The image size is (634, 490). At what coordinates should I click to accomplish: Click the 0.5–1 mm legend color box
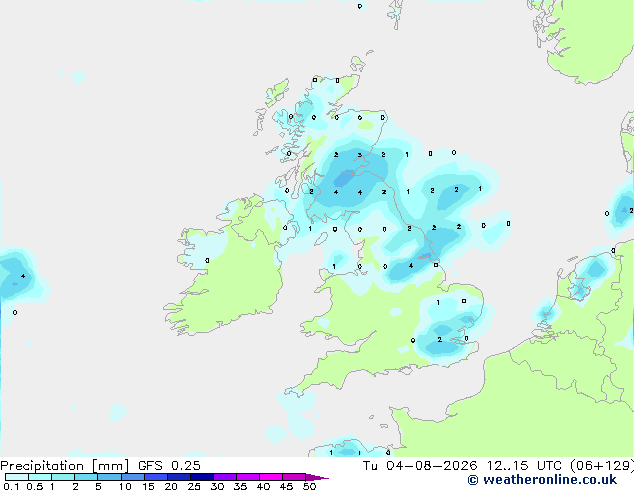click(x=40, y=477)
